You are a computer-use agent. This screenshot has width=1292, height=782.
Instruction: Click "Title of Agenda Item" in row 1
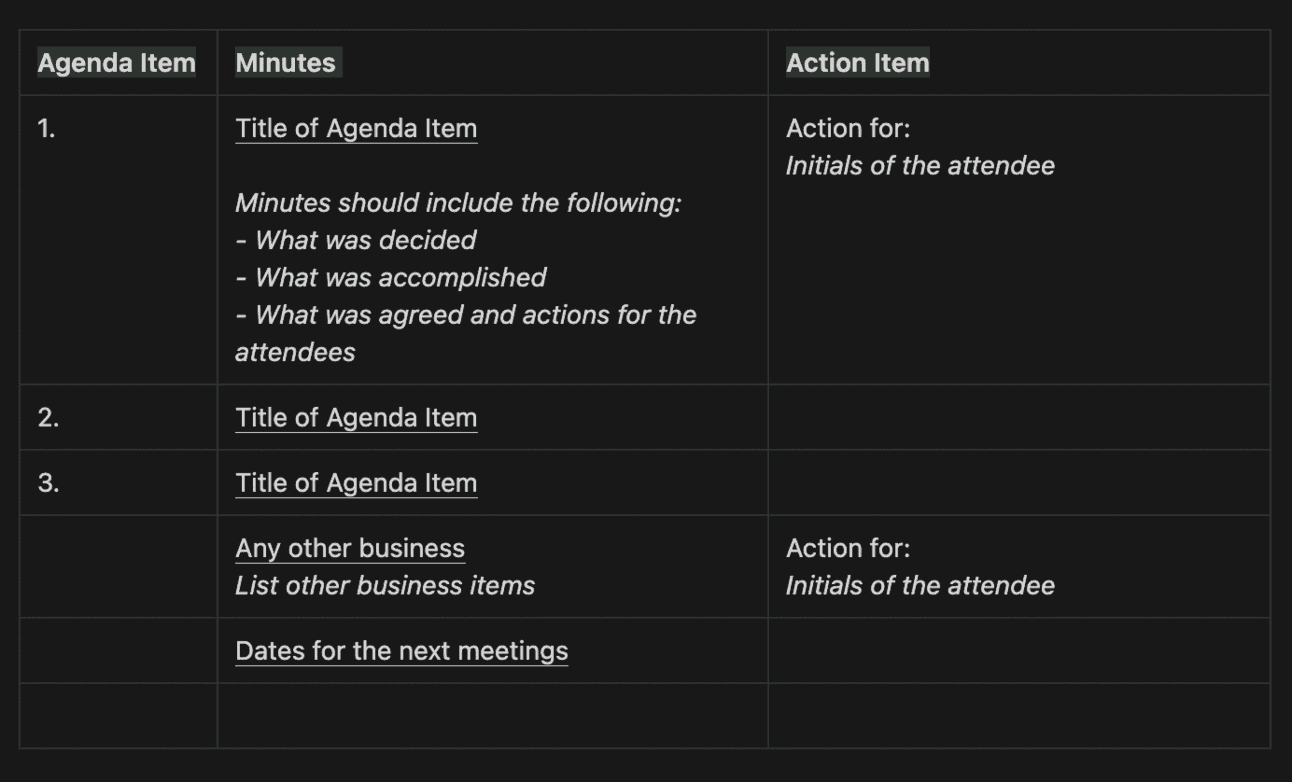click(356, 129)
